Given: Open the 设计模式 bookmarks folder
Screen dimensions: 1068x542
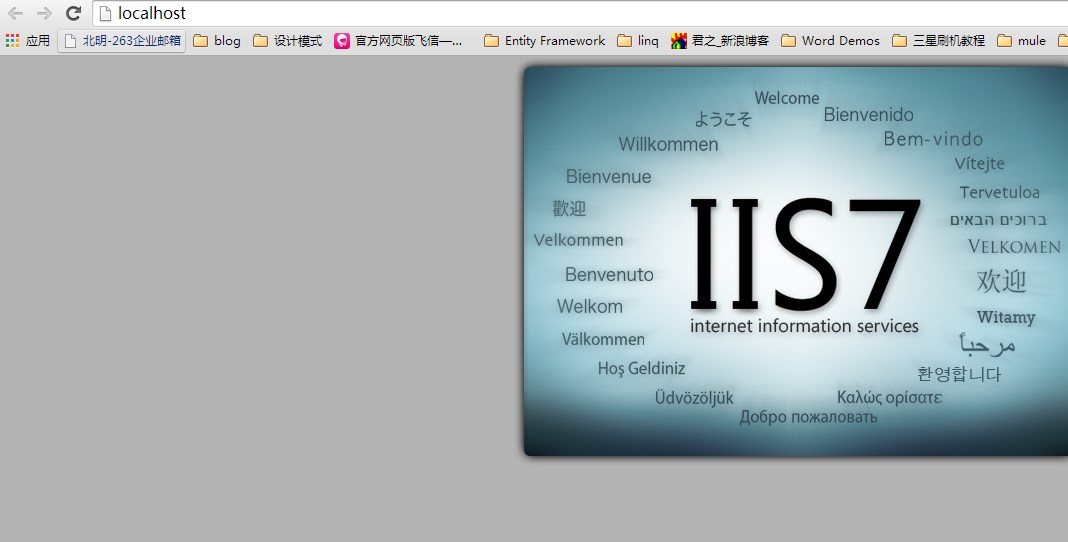Looking at the screenshot, I should coord(287,41).
